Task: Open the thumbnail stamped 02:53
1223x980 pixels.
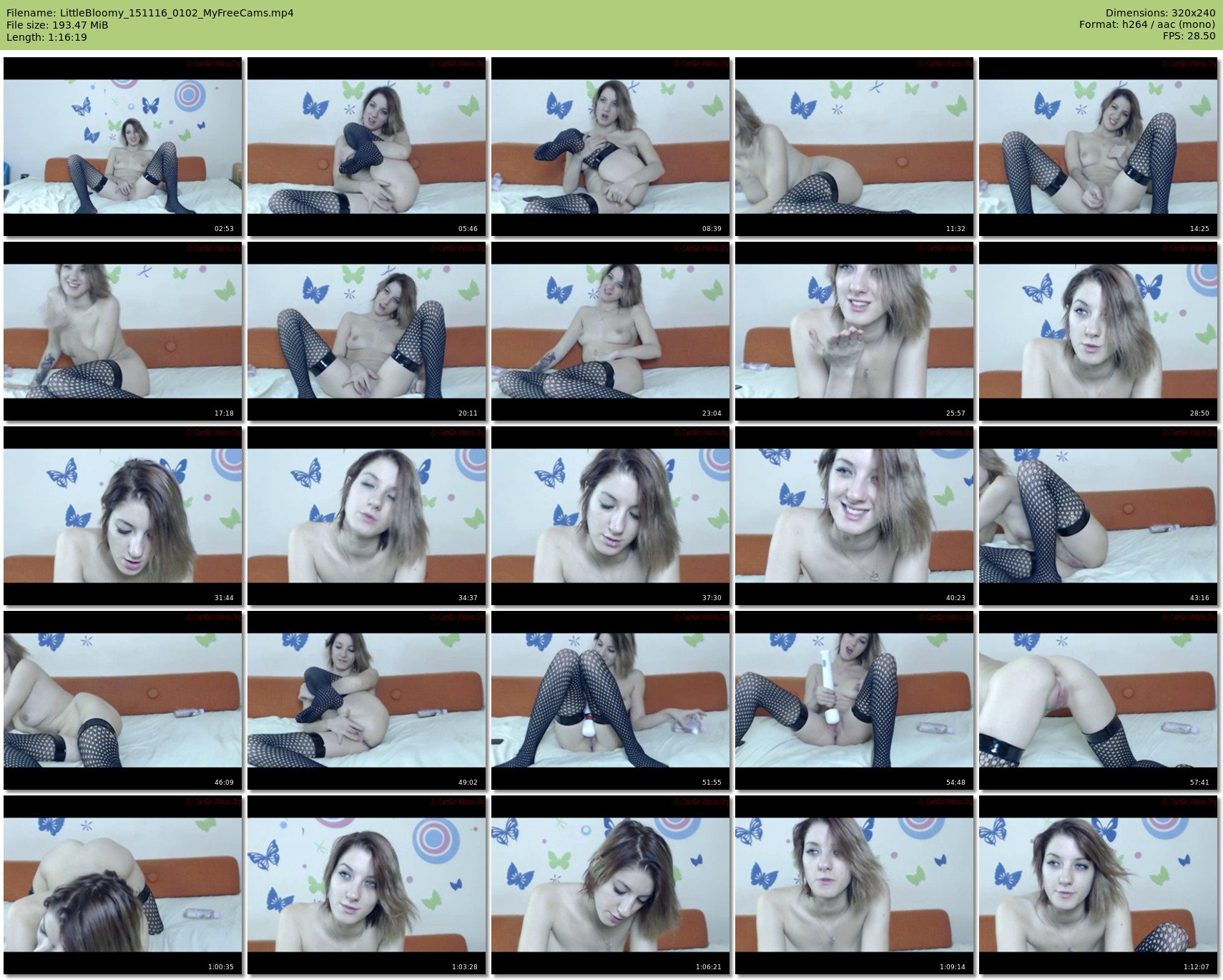Action: [123, 147]
